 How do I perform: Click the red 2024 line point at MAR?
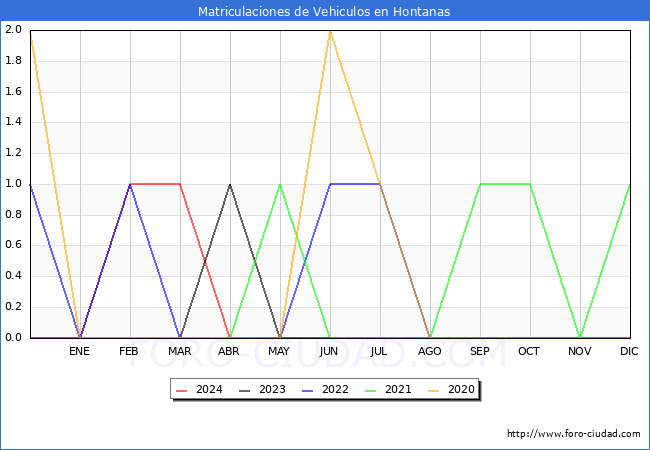[x=180, y=184]
